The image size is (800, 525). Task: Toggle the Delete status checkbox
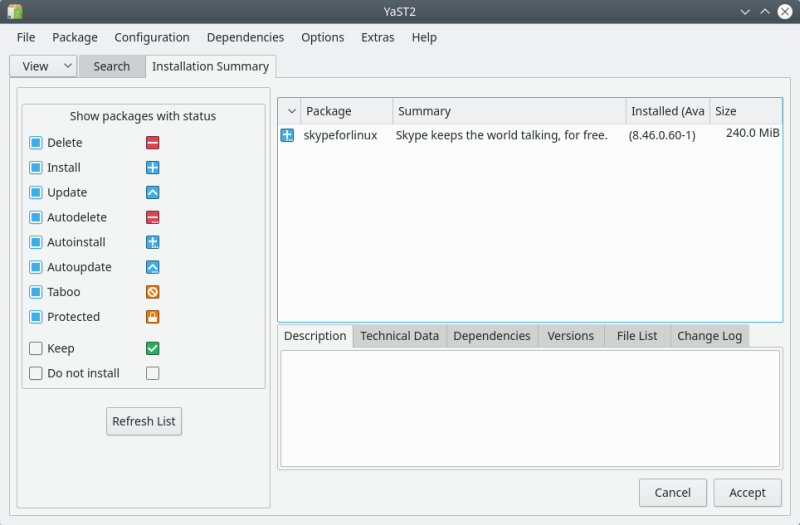tap(36, 142)
